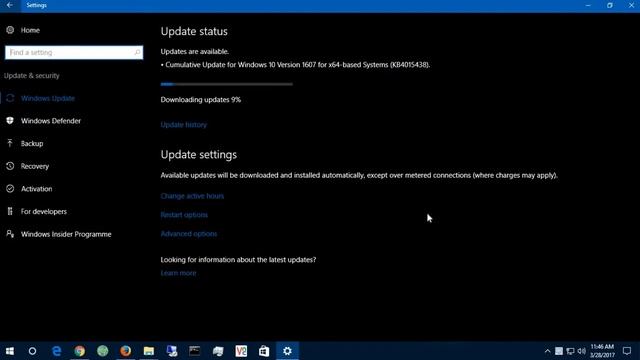This screenshot has width=640, height=360.
Task: Click the Learn more link
Action: pyautogui.click(x=178, y=273)
